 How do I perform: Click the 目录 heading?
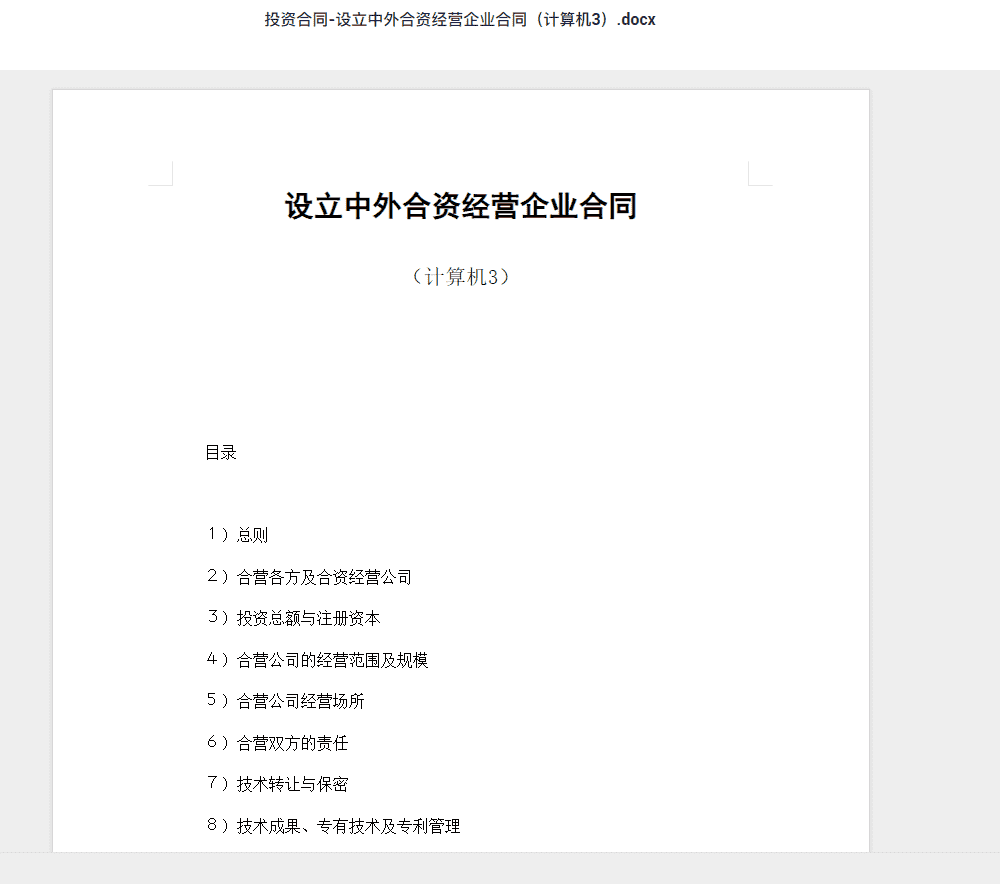[221, 453]
